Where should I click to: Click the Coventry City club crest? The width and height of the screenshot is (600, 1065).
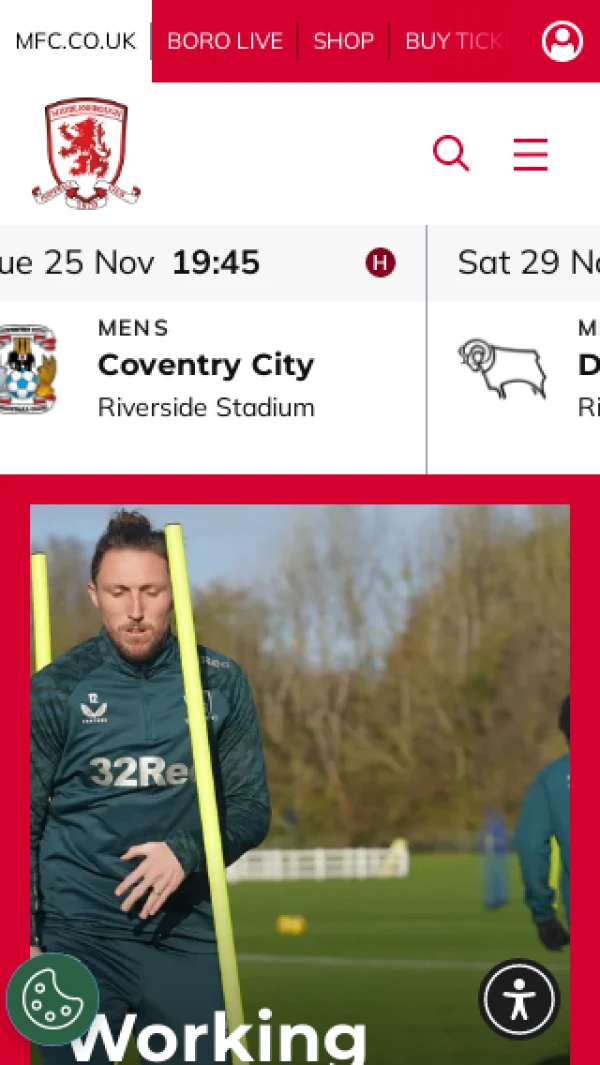(27, 369)
